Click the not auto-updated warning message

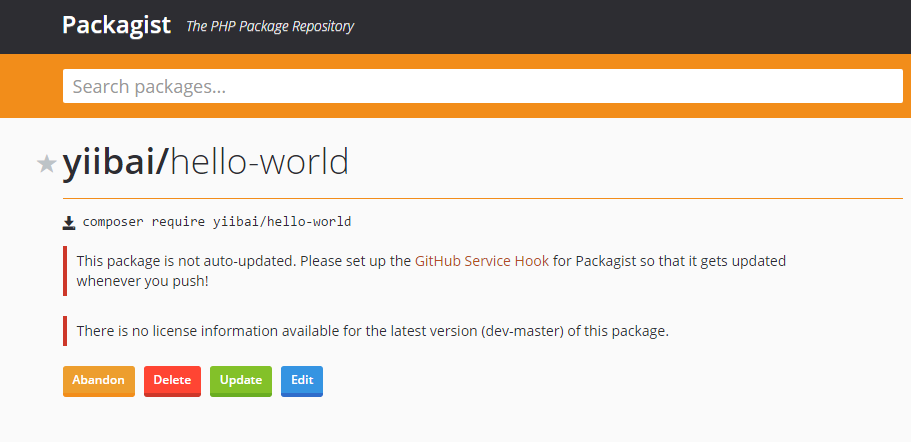coord(431,271)
